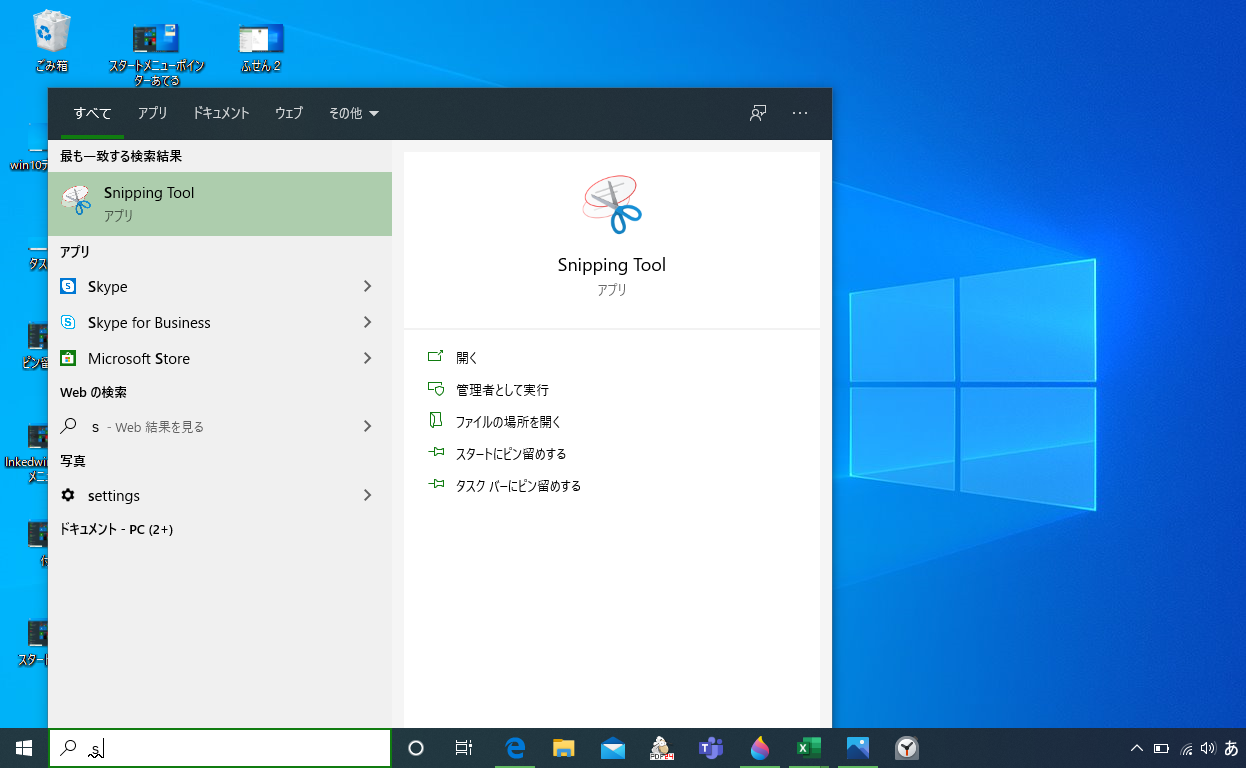Open Excel from the taskbar
This screenshot has width=1246, height=768.
pos(809,748)
